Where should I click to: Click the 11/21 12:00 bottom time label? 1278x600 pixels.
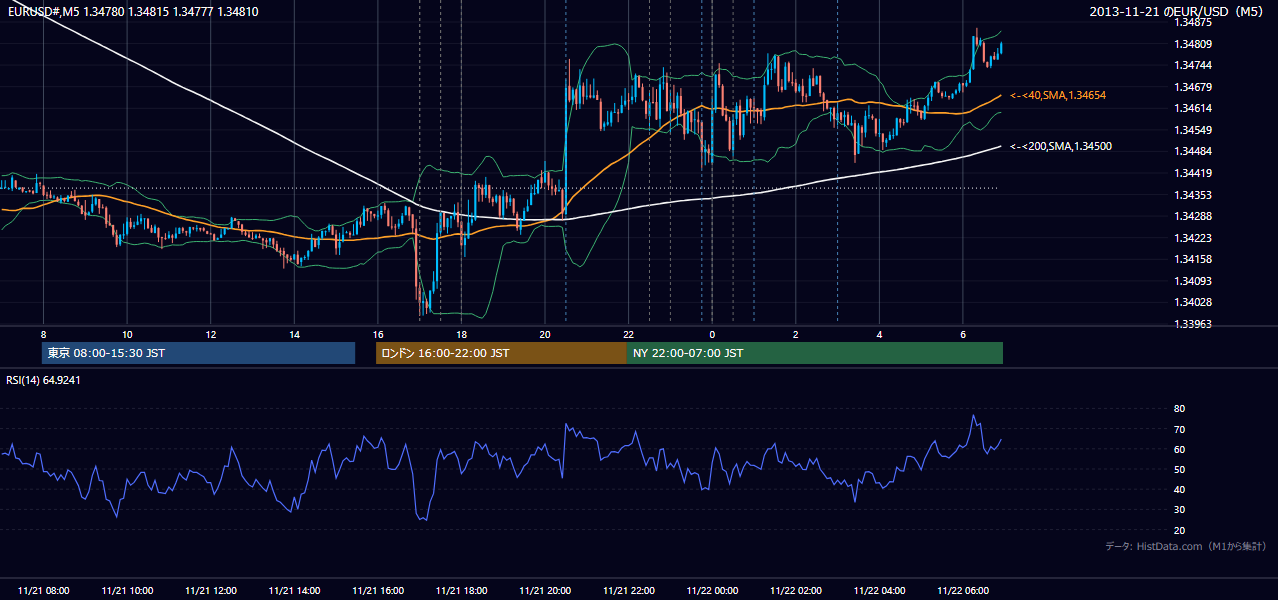(211, 591)
